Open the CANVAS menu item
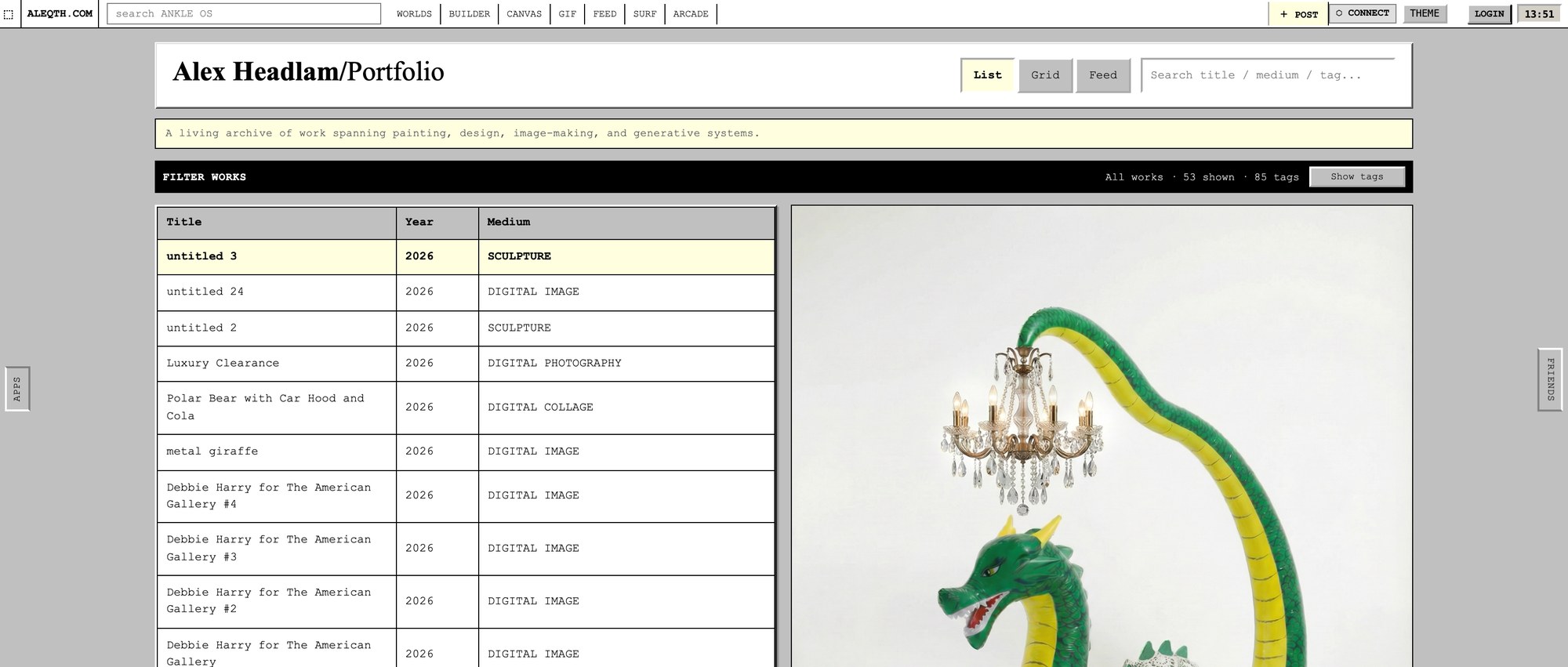Viewport: 1568px width, 667px height. (524, 14)
